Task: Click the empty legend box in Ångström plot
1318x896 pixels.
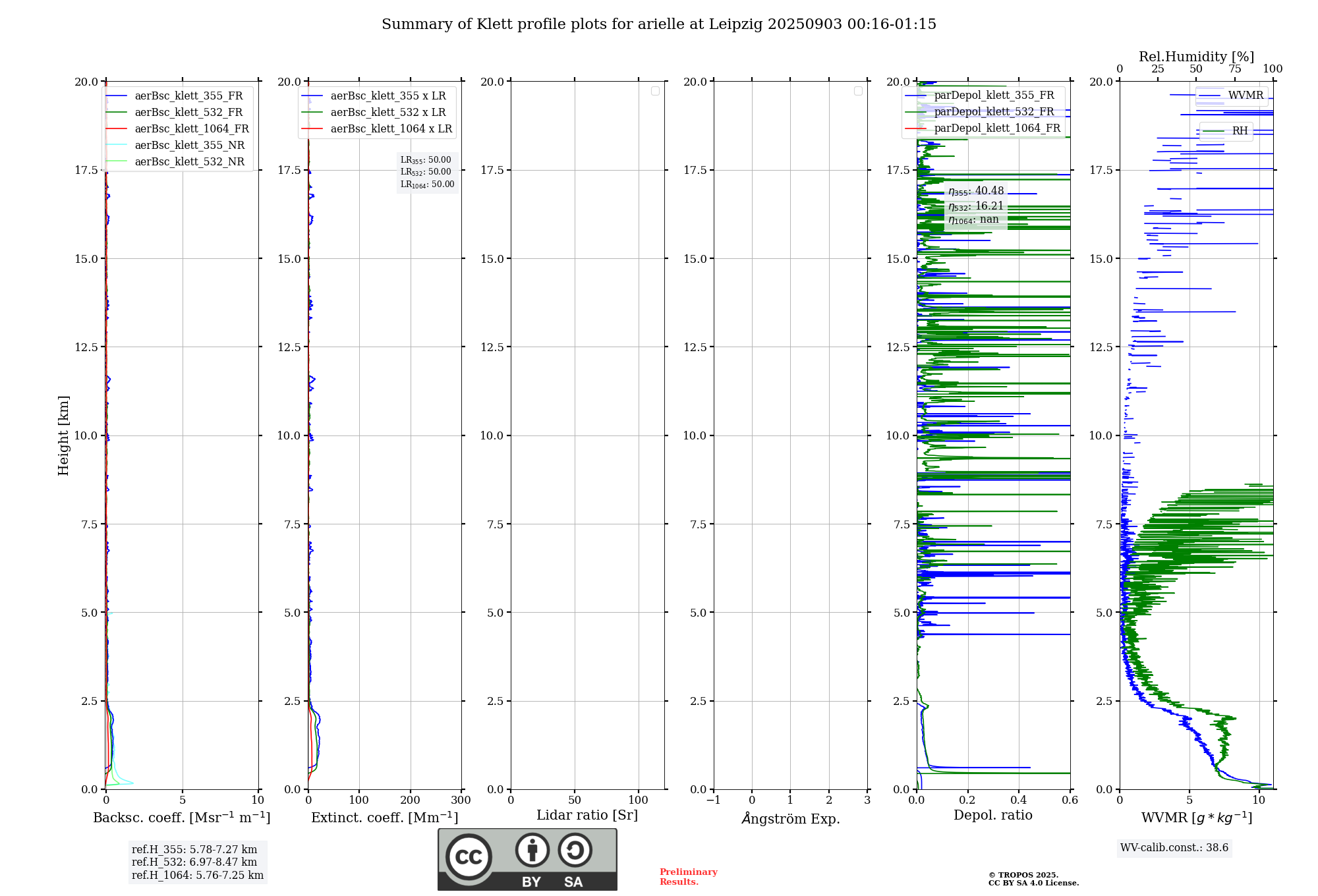Action: 858,91
